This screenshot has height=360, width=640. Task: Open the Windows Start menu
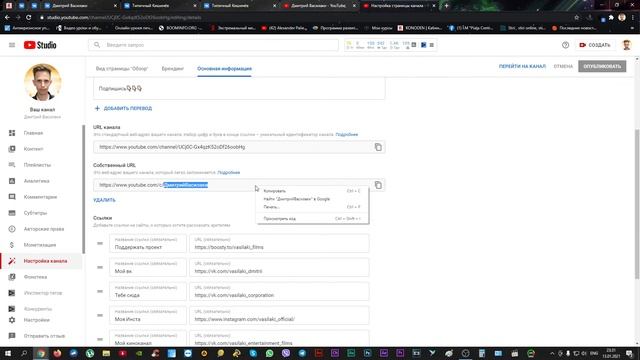(x=7, y=353)
